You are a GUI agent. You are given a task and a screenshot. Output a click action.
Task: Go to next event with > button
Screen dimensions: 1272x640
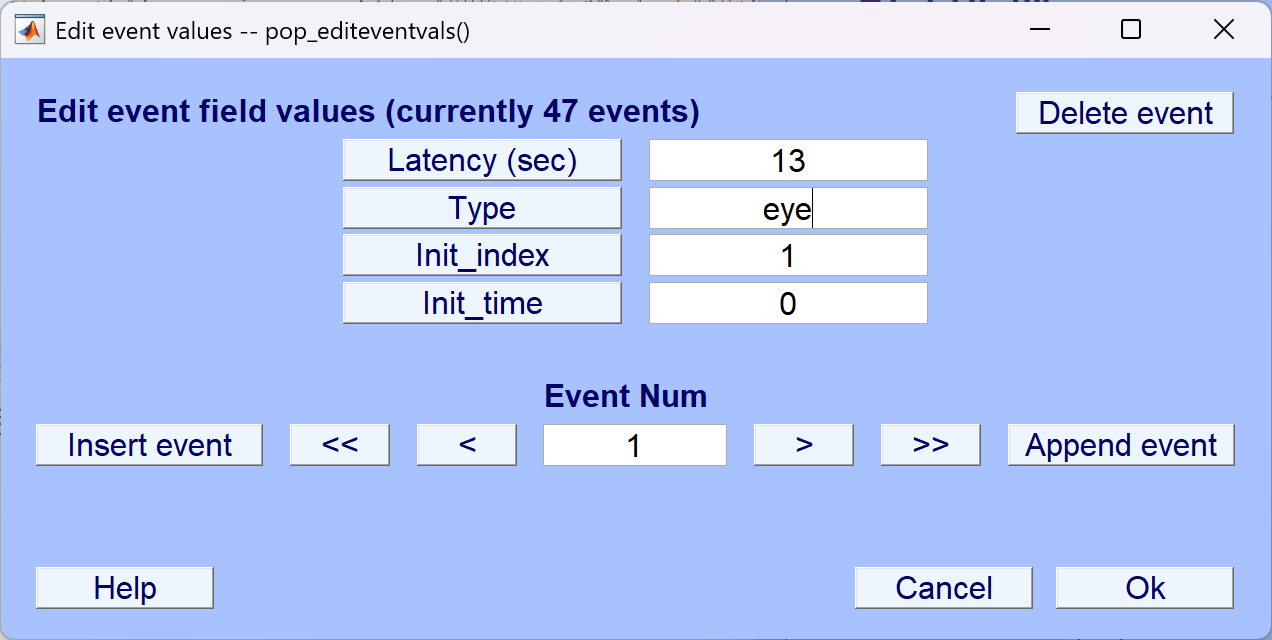pos(804,445)
